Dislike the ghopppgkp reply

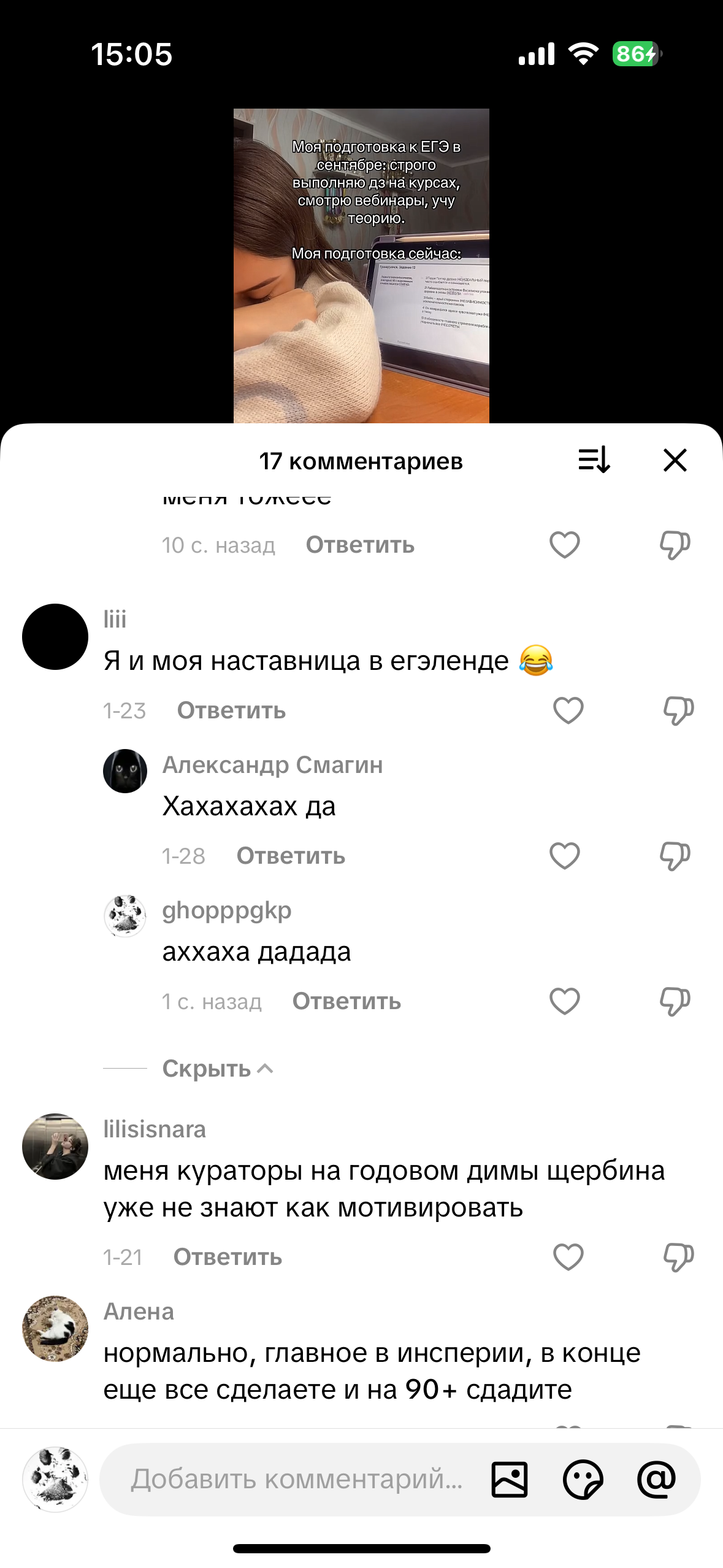coord(675,1001)
